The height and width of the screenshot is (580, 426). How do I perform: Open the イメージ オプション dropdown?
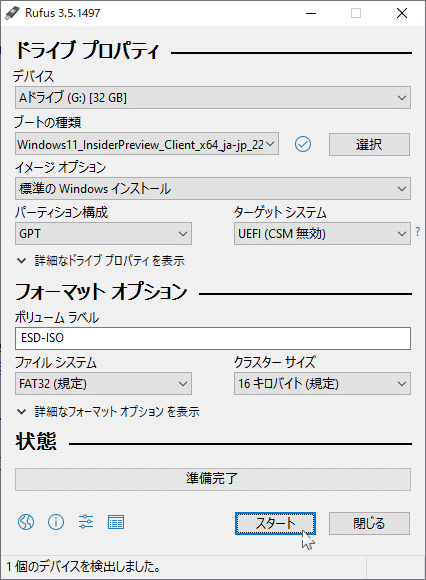(x=213, y=189)
